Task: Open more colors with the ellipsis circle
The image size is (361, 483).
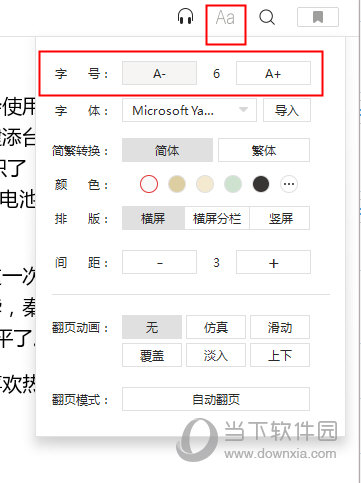Action: [x=289, y=184]
